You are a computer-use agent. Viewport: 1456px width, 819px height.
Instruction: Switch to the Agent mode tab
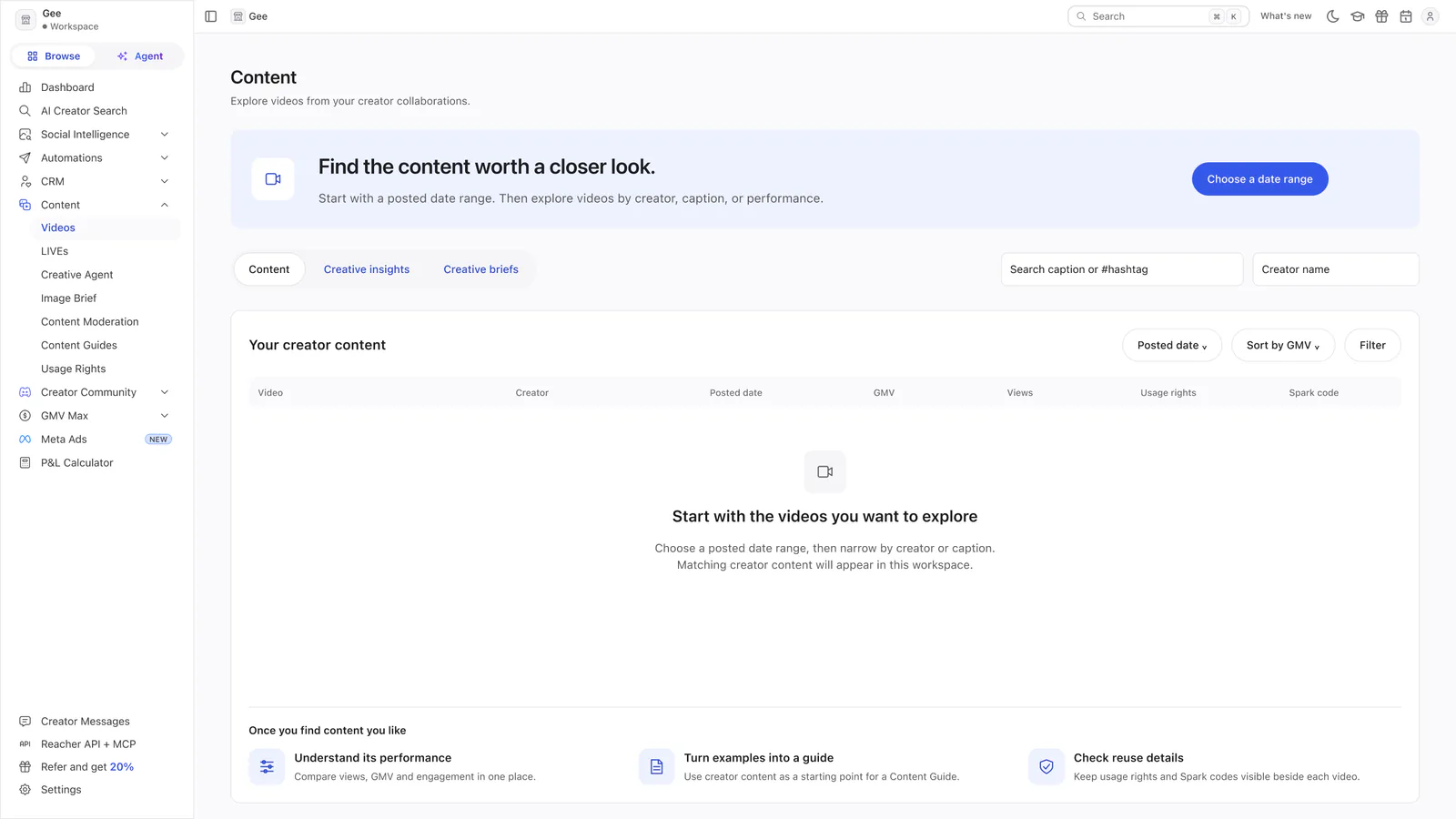click(x=140, y=56)
